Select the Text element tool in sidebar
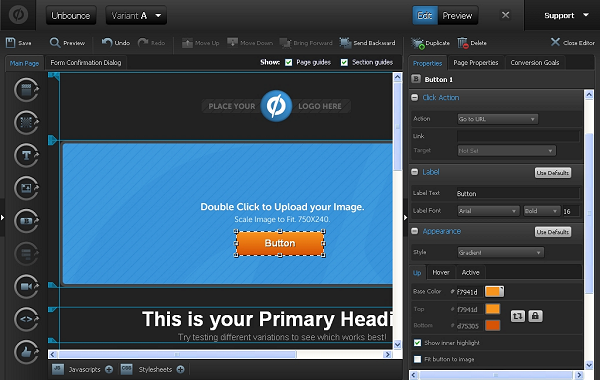The width and height of the screenshot is (600, 380). 26,155
